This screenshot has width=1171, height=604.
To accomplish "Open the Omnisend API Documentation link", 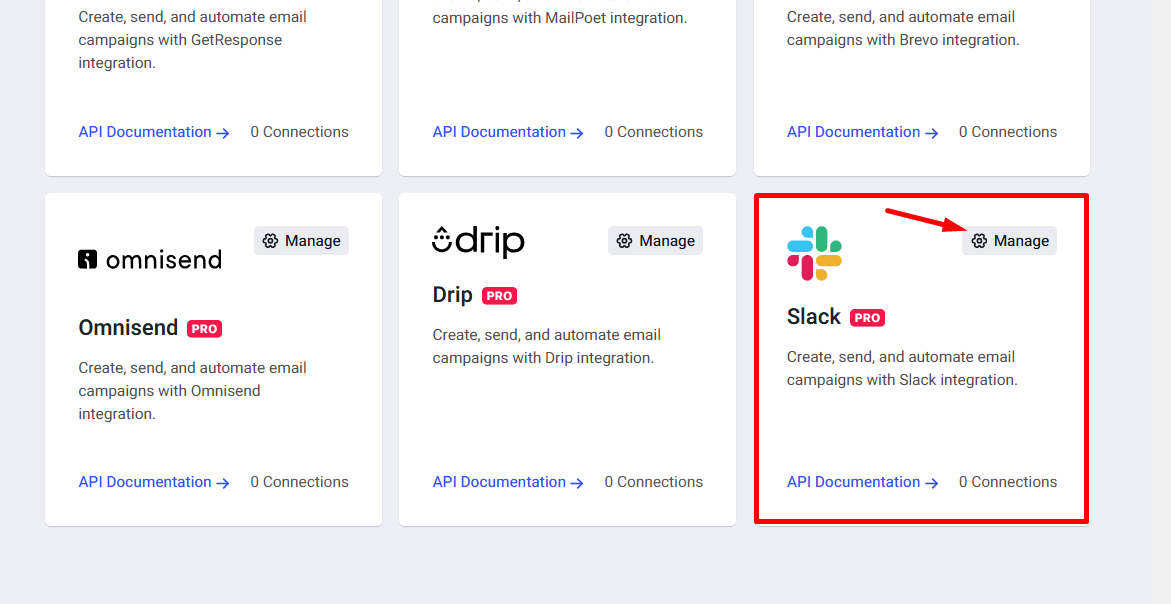I will pos(145,482).
